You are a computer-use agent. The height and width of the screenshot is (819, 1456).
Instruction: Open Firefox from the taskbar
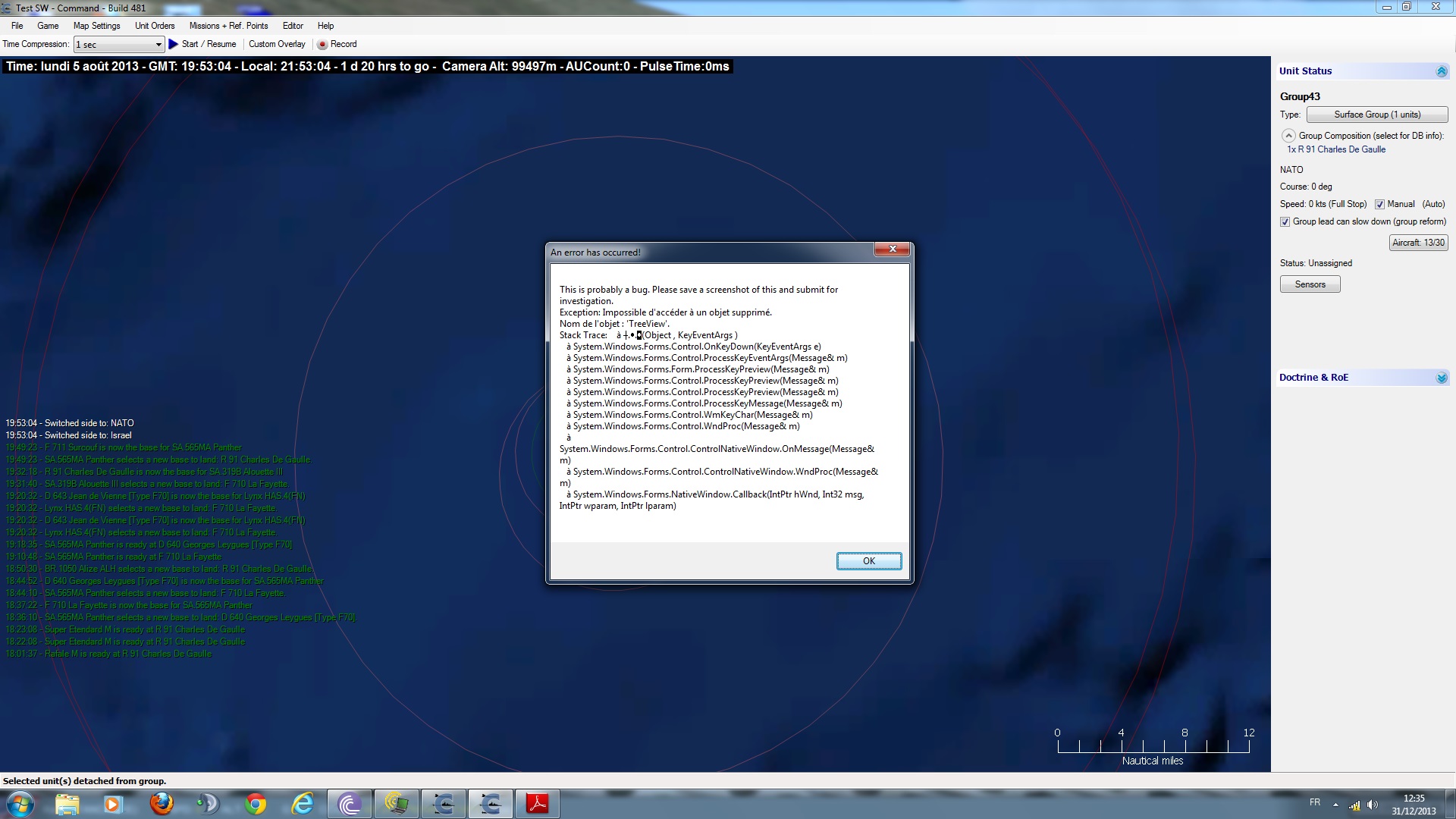click(161, 803)
